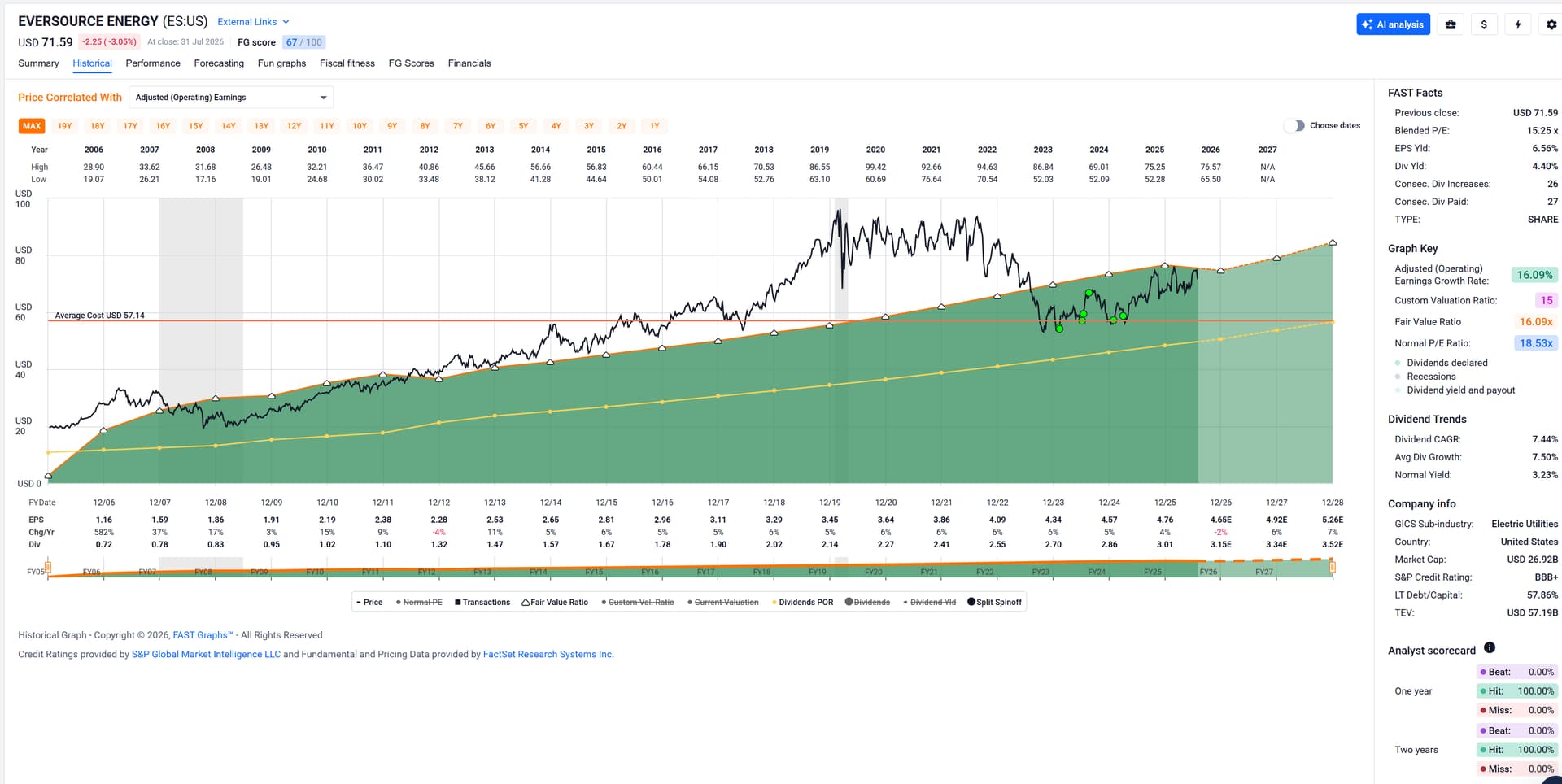Open the settings gear icon
This screenshot has width=1562, height=784.
click(1551, 24)
